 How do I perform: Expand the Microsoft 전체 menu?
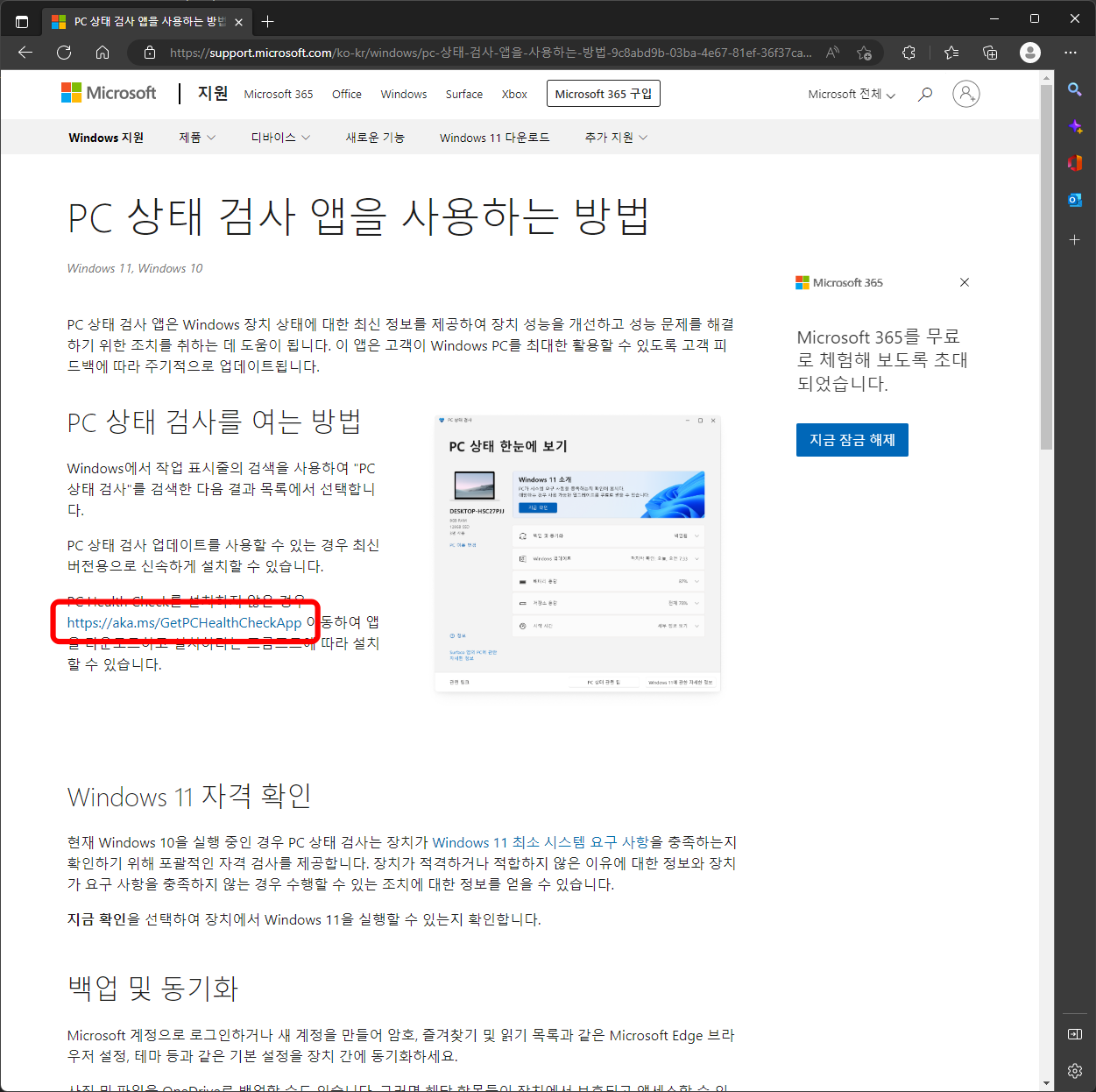(850, 94)
